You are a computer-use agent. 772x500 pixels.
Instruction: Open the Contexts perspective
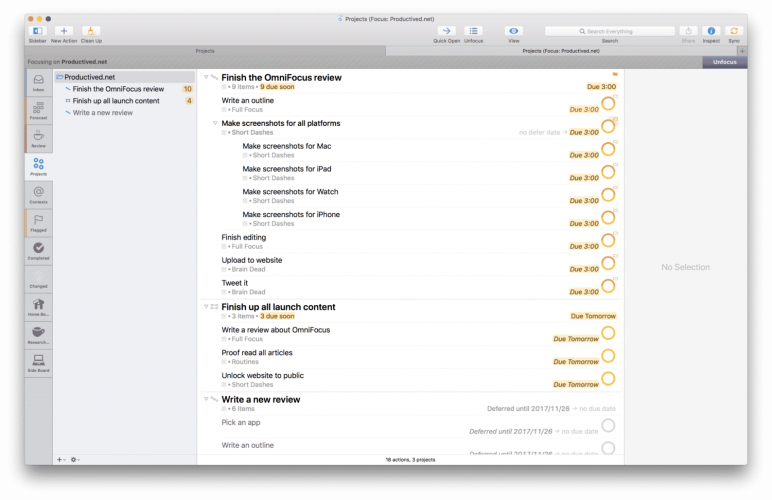point(38,195)
